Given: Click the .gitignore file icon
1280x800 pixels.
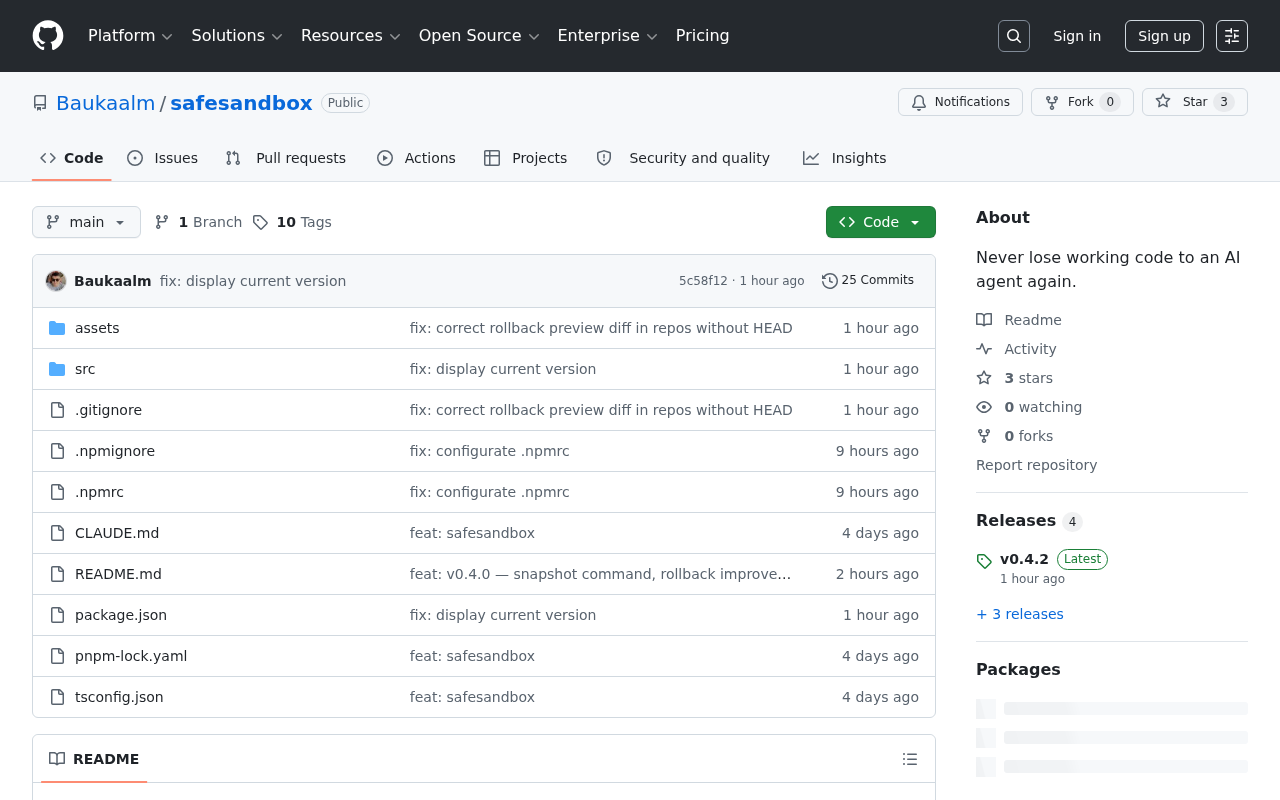Looking at the screenshot, I should coord(57,410).
